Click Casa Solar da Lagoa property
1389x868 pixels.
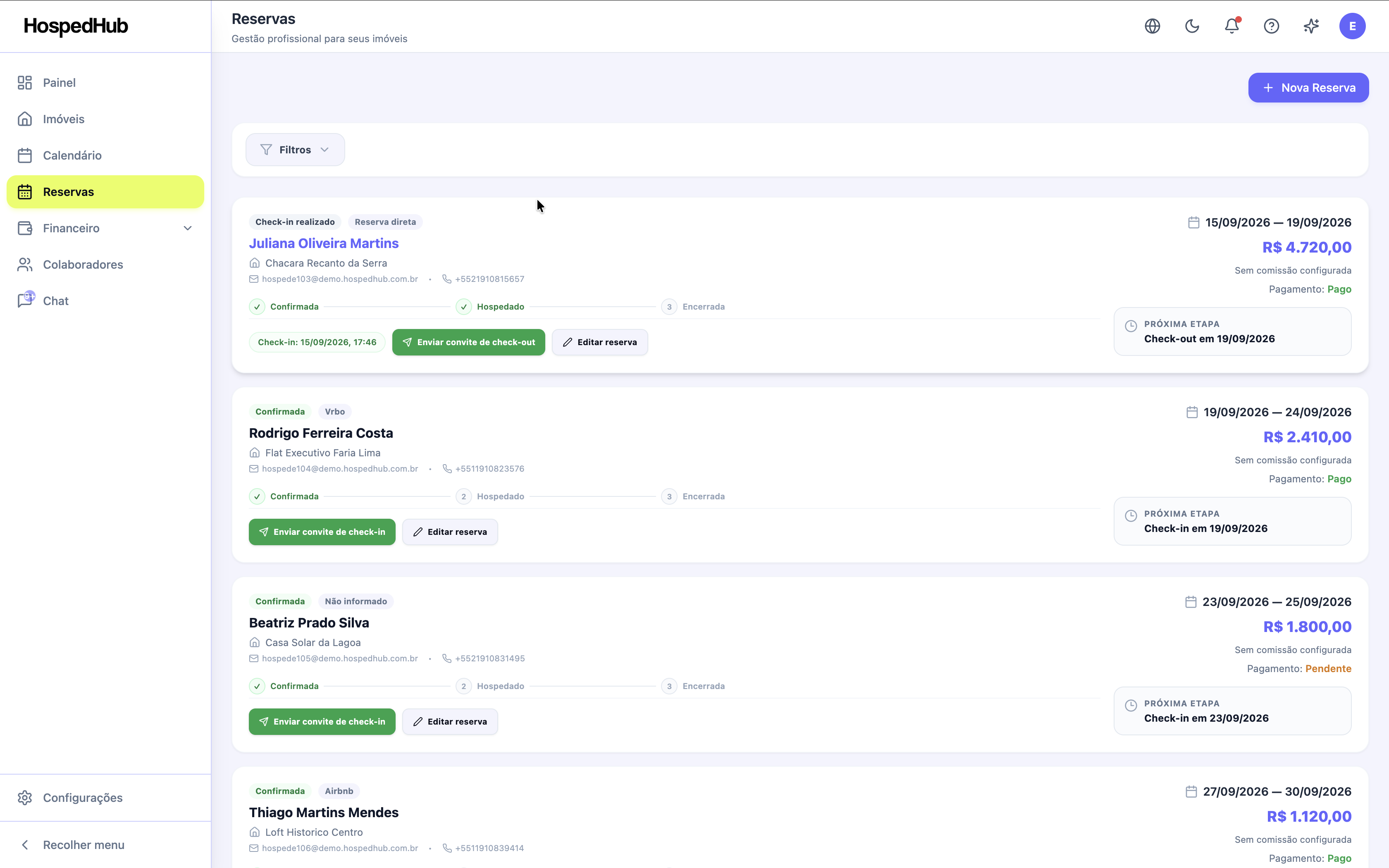pyautogui.click(x=313, y=643)
